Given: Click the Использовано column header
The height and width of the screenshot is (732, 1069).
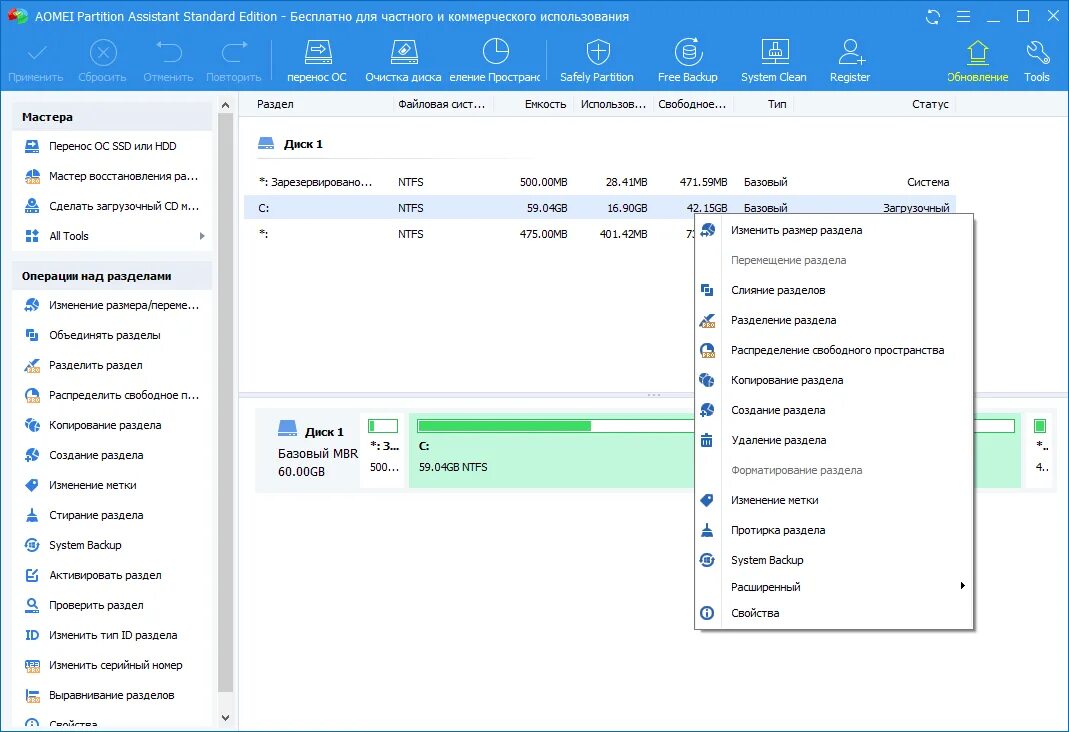Looking at the screenshot, I should pos(614,104).
